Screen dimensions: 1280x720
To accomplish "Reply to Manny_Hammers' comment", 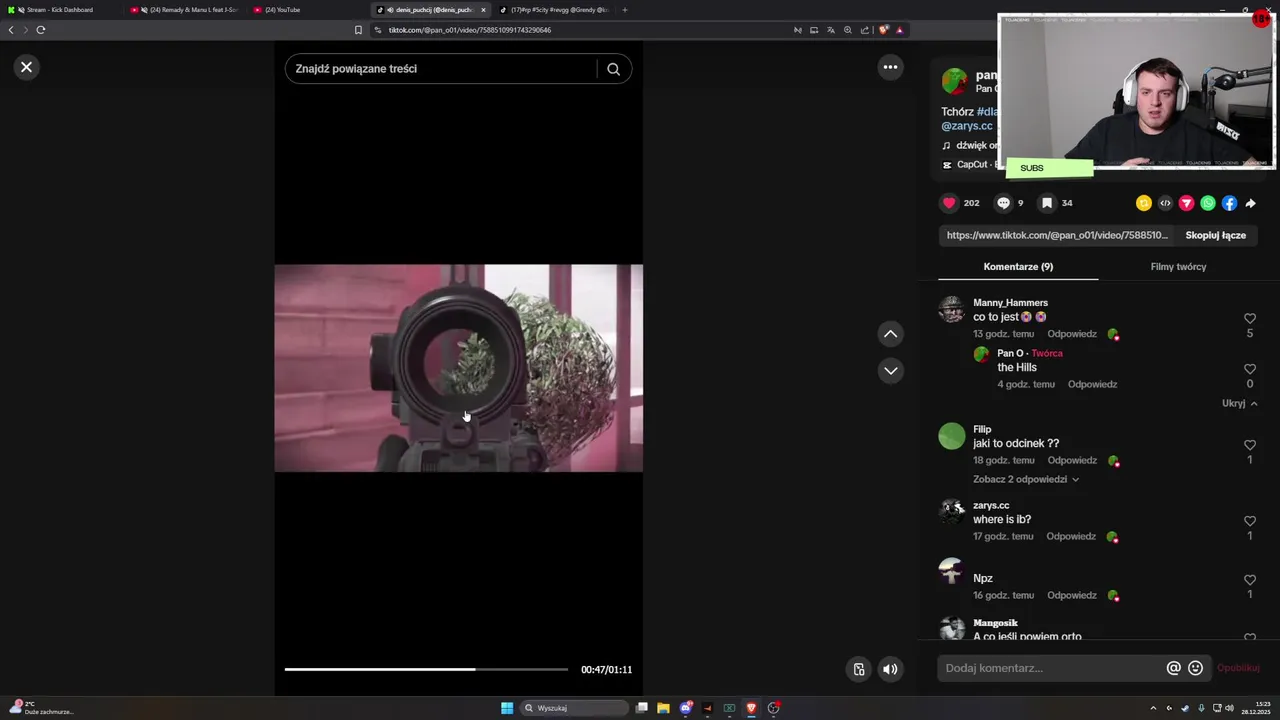I will pos(1072,334).
